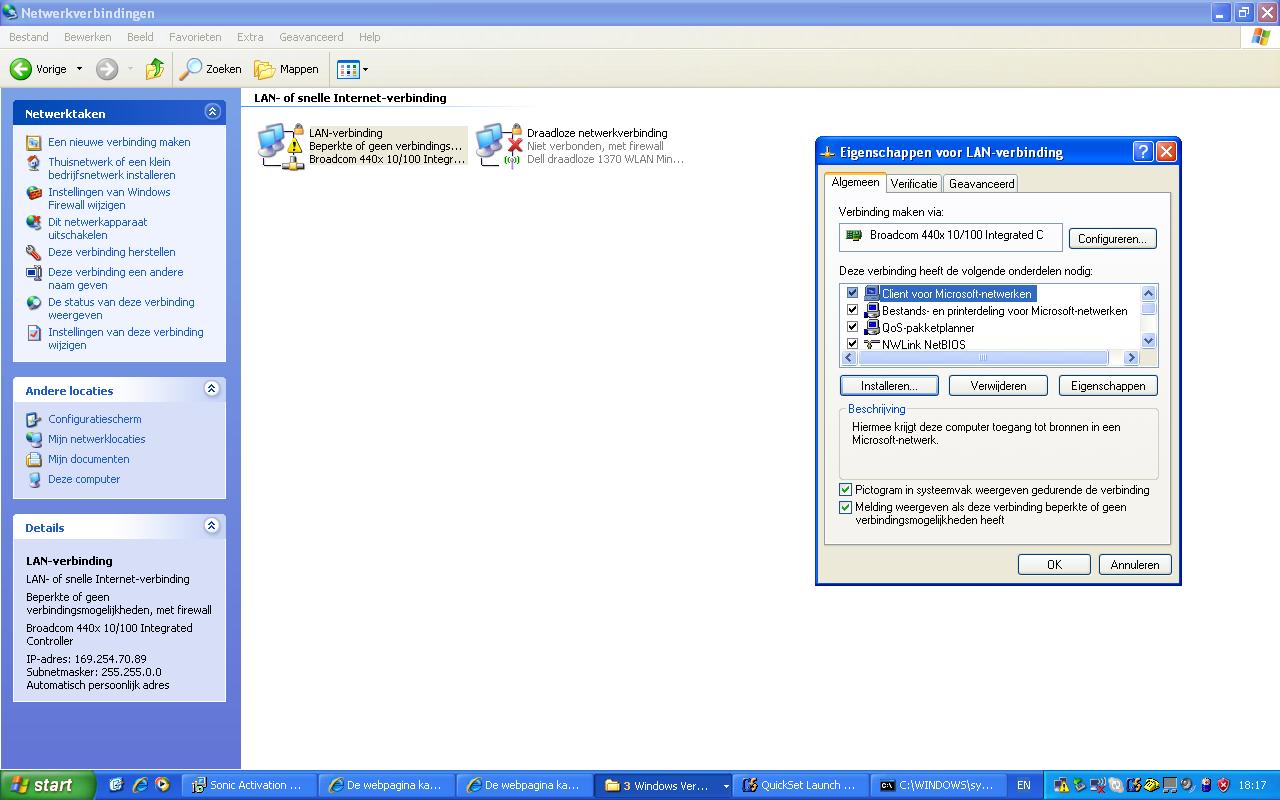Click the green forward arrow icon
Screen dimensions: 1280x800
point(107,69)
